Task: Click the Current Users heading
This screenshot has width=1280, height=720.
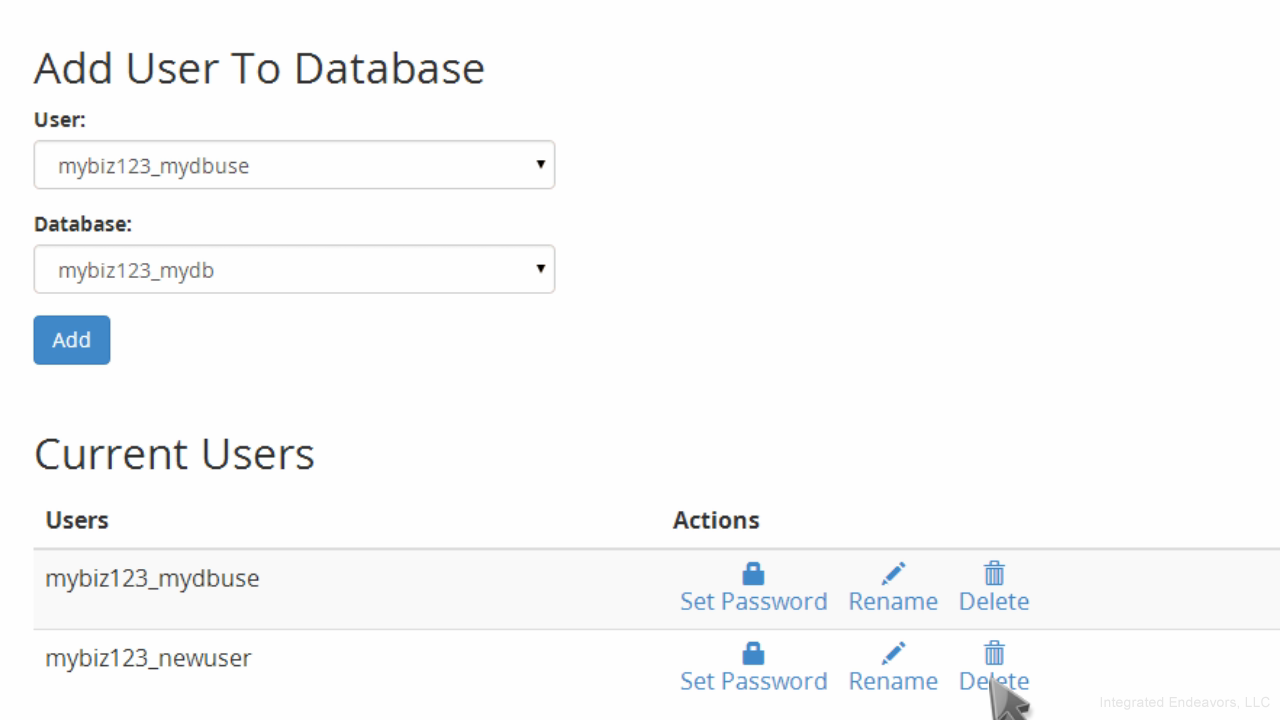Action: [x=174, y=454]
